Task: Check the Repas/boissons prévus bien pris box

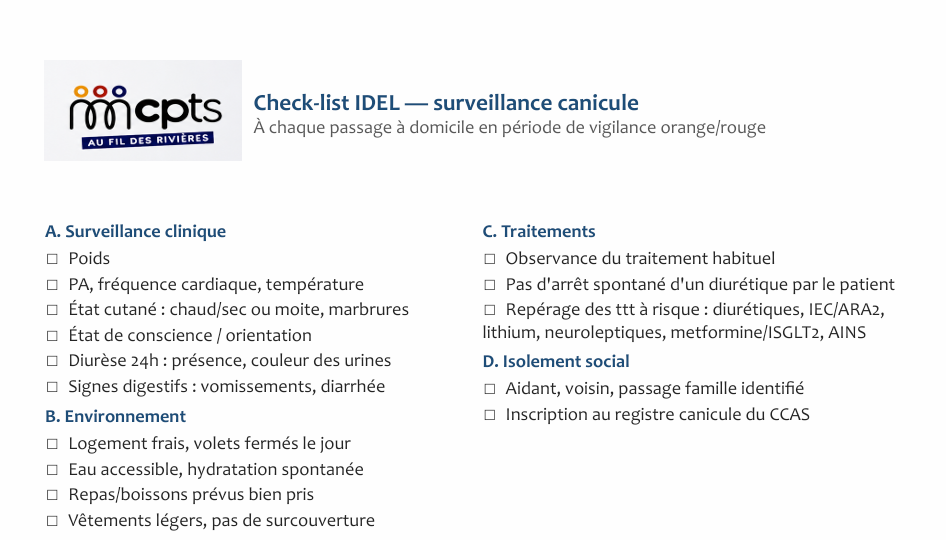Action: click(x=52, y=495)
